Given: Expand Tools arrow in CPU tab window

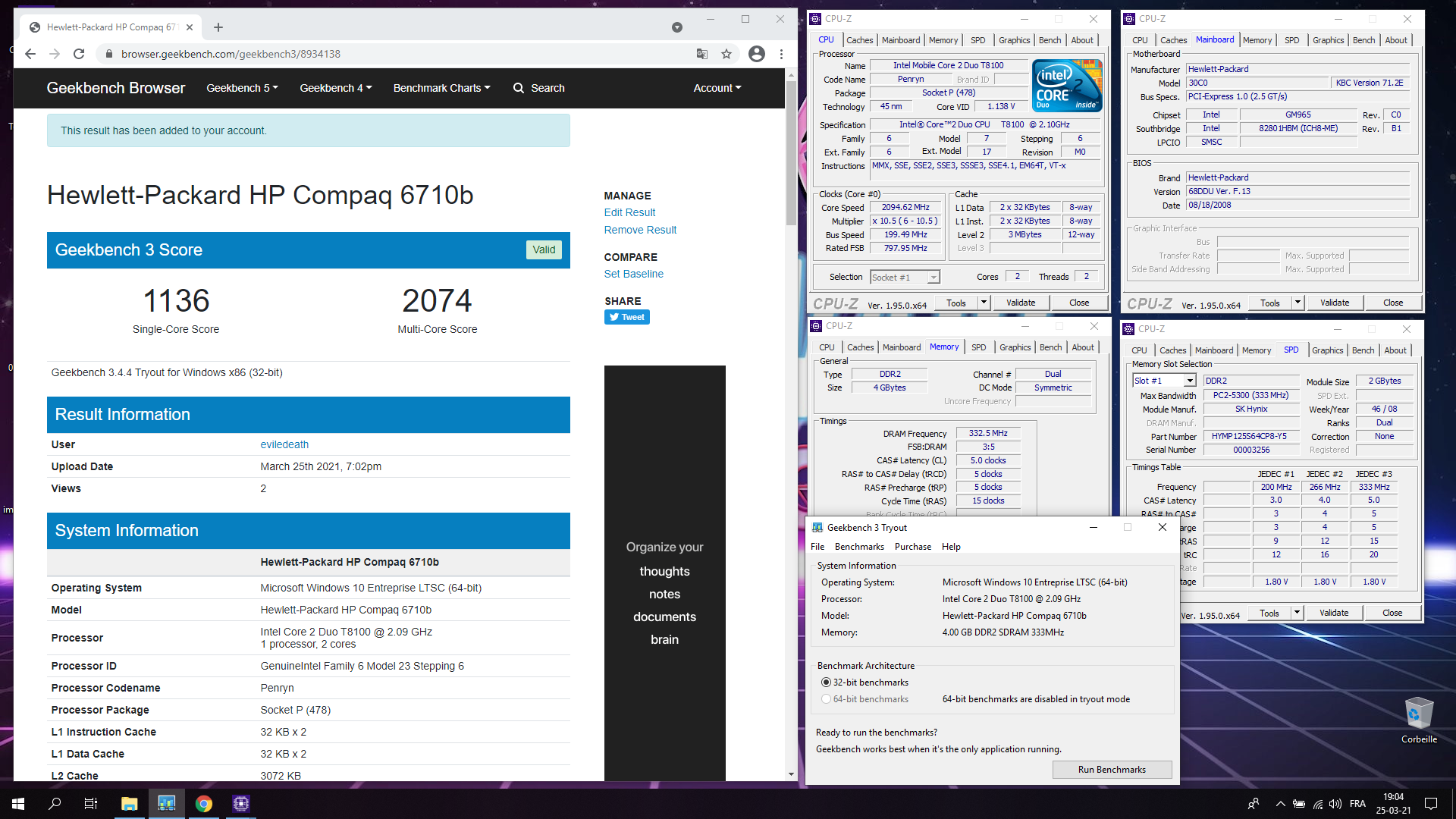Looking at the screenshot, I should click(x=984, y=303).
